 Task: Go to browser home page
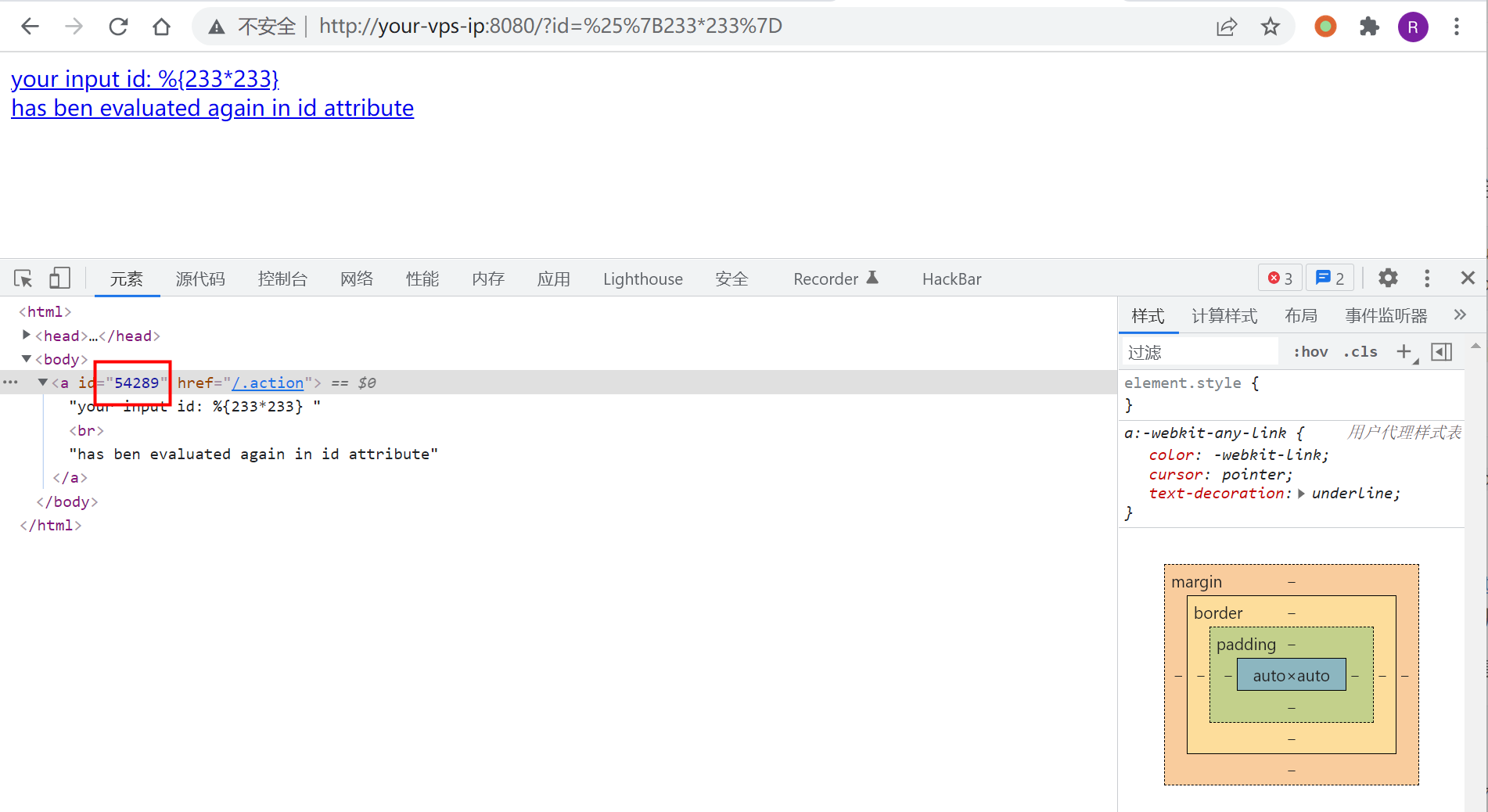pos(161,27)
